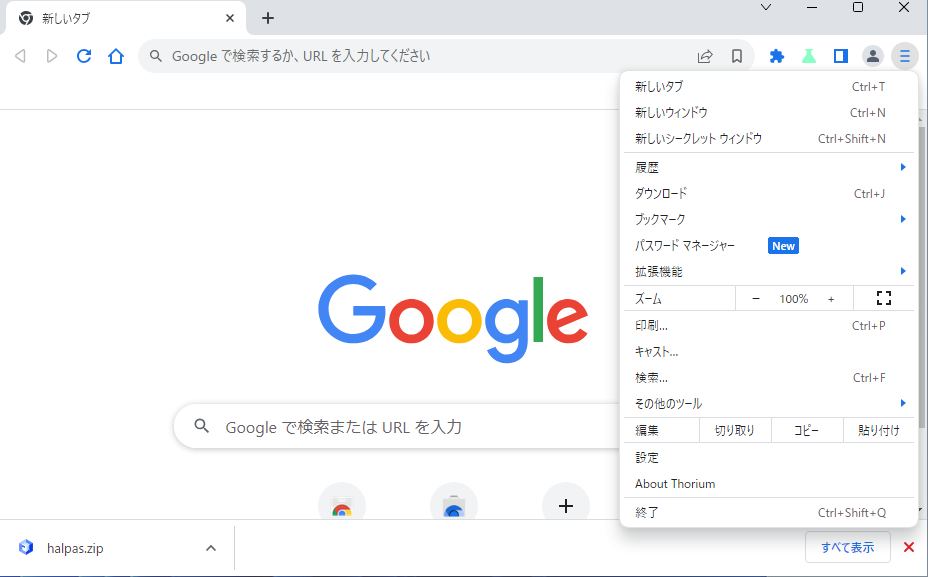The width and height of the screenshot is (928, 577).
Task: Bookmark this tab using the bookmark icon
Action: 737,56
